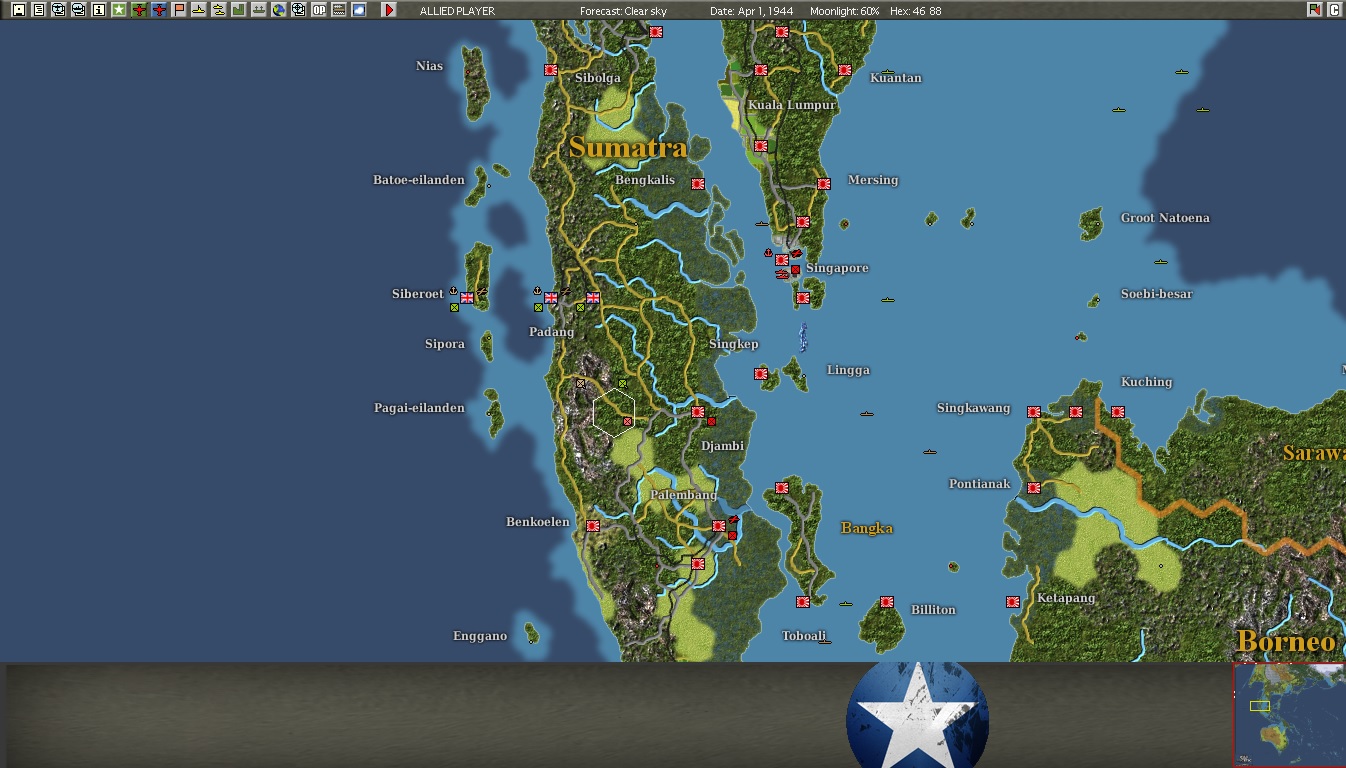Screen dimensions: 1346x768
Task: Click the floppy disk save icon
Action: click(18, 10)
